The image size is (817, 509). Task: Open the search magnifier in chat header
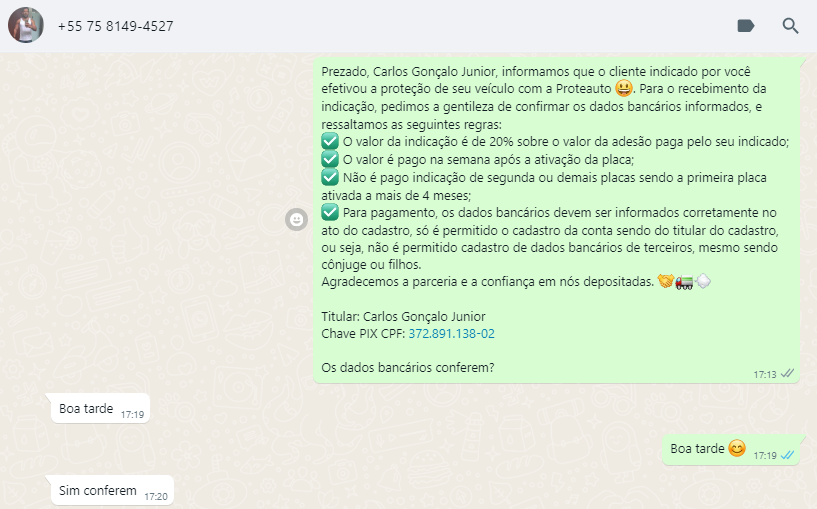pyautogui.click(x=790, y=26)
